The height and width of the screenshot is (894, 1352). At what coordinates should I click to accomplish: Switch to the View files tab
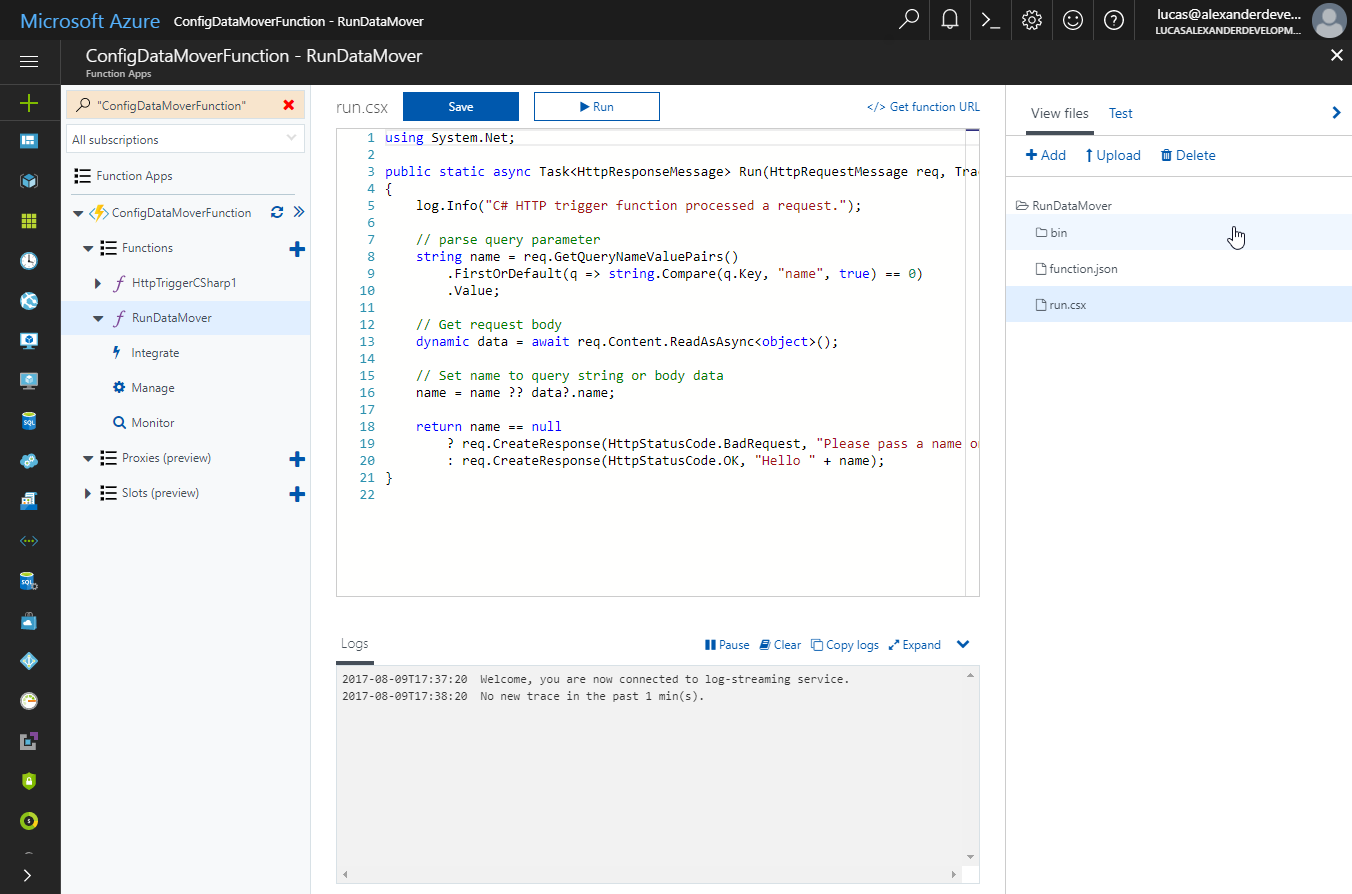pyautogui.click(x=1060, y=113)
